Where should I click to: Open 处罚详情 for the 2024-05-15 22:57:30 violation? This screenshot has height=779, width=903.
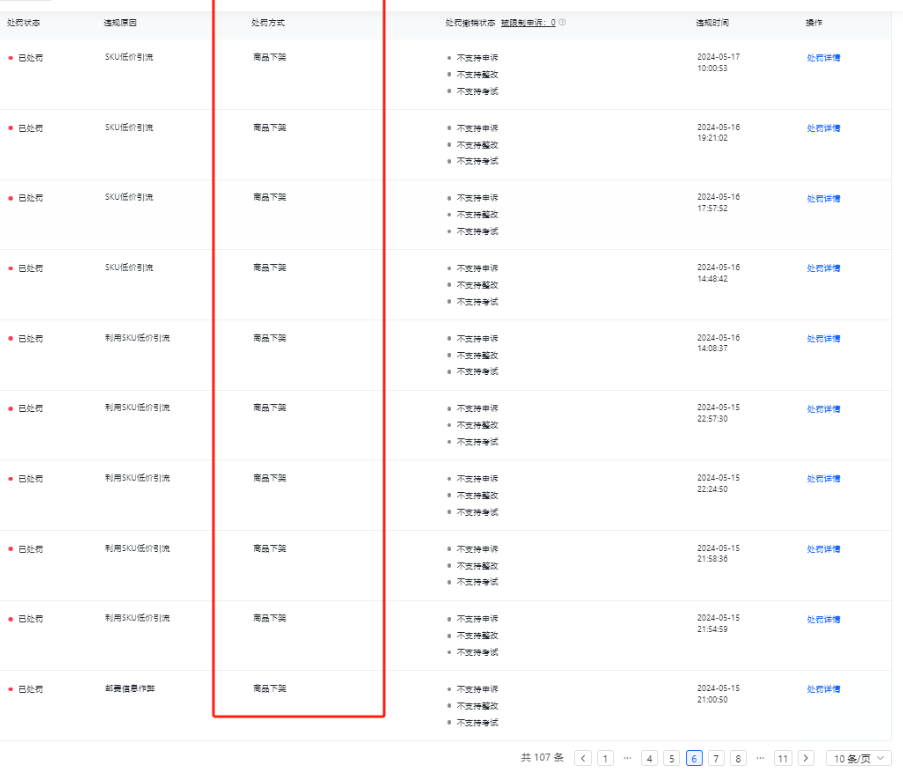click(x=823, y=409)
